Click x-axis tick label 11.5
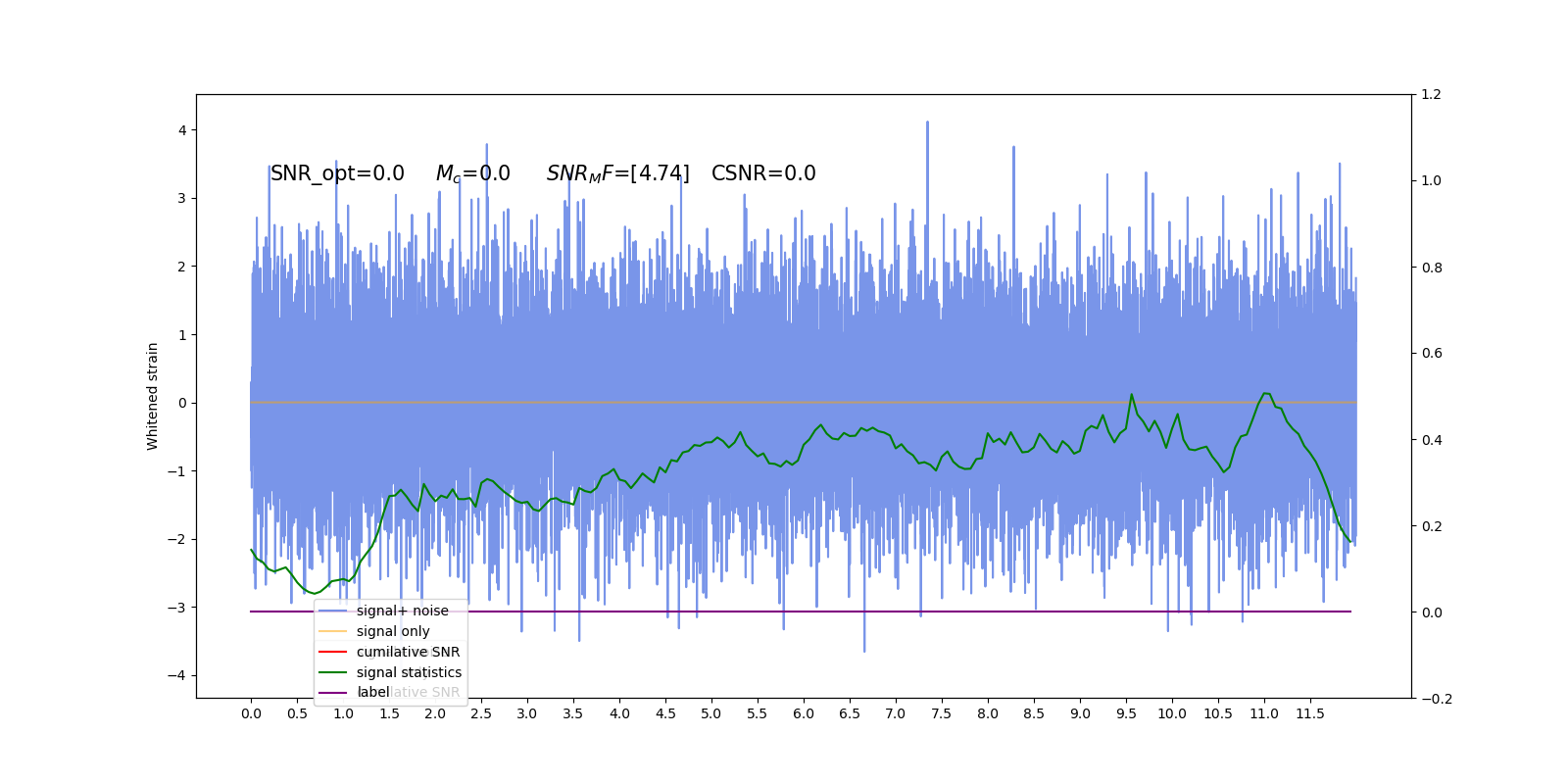The image size is (1568, 784). click(x=1310, y=713)
